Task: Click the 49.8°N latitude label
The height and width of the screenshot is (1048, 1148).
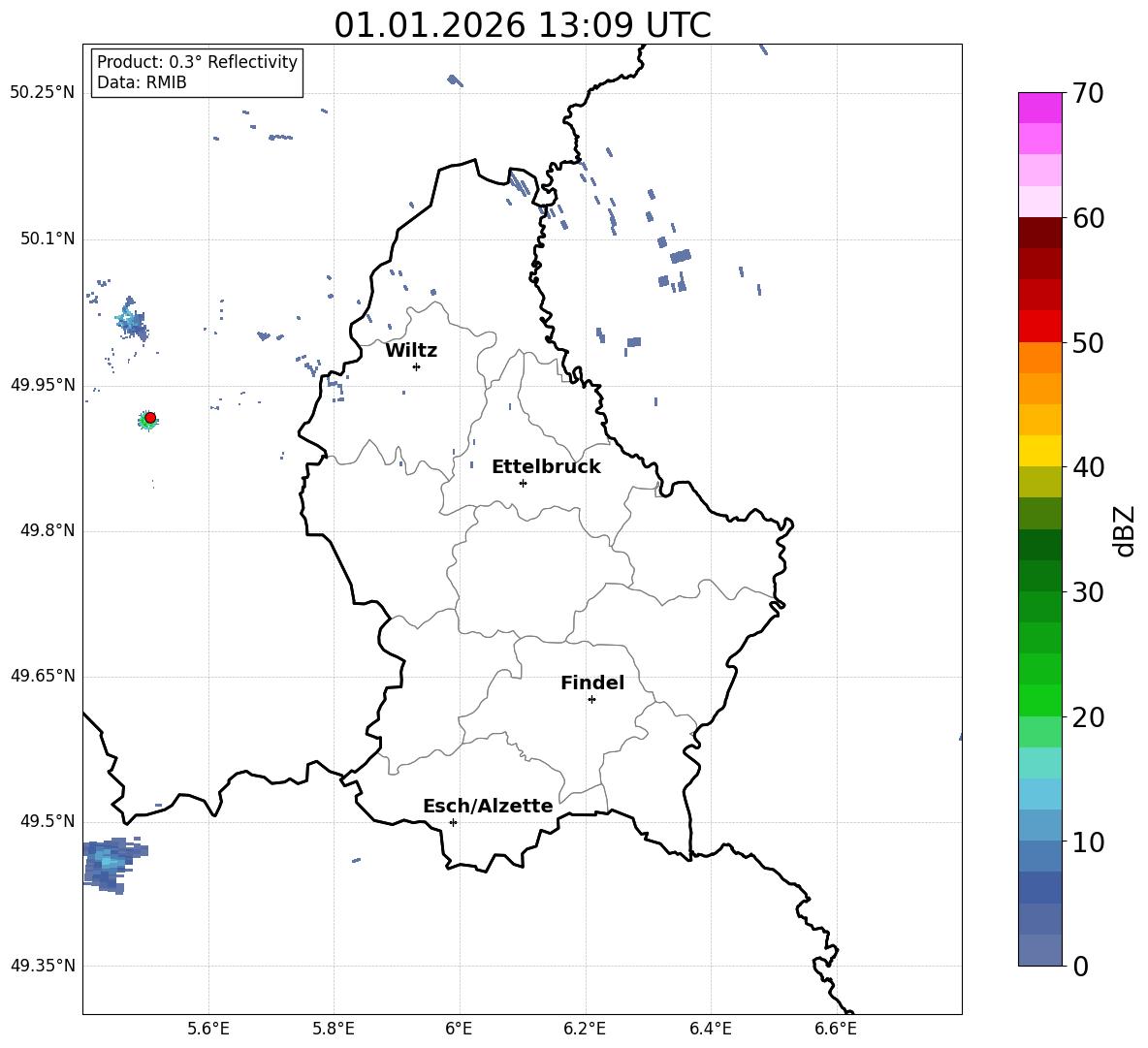Action: (48, 530)
